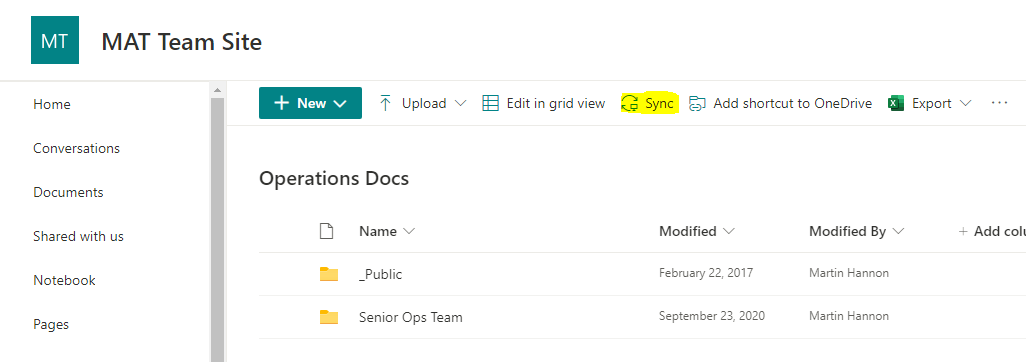Open the MAT Team Site title link
The height and width of the screenshot is (362, 1026).
pyautogui.click(x=181, y=42)
